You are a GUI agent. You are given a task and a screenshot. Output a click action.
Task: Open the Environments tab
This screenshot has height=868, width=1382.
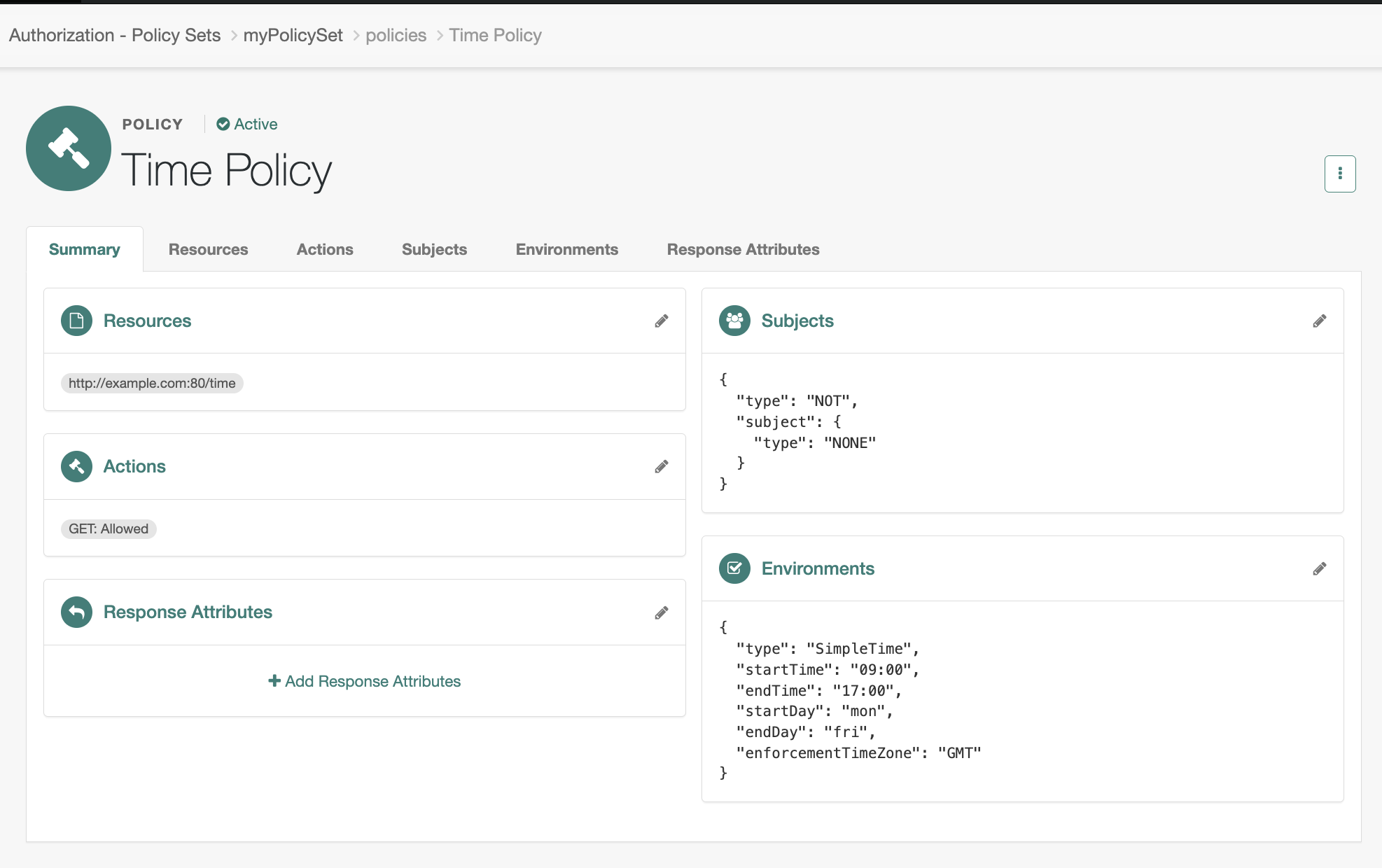(566, 249)
